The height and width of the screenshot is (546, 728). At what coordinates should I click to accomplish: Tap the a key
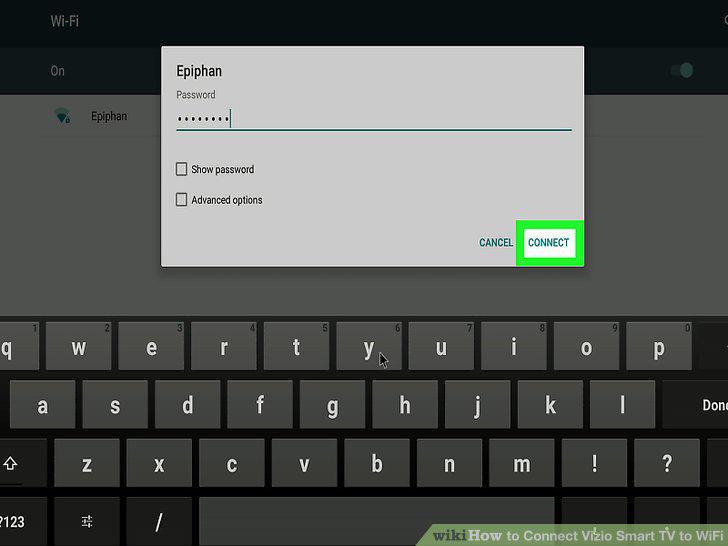[42, 405]
